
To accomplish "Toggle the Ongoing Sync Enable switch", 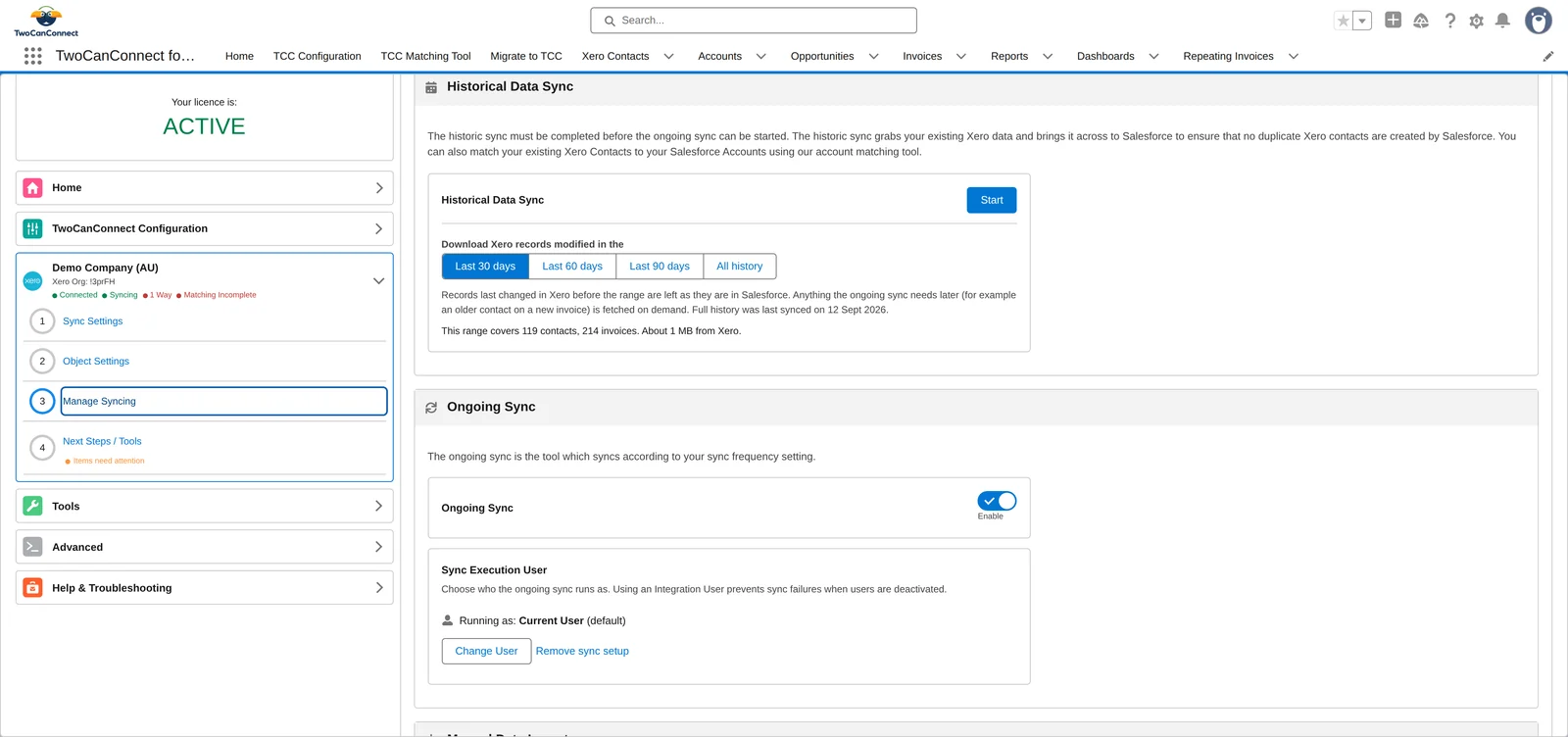I will pos(997,501).
